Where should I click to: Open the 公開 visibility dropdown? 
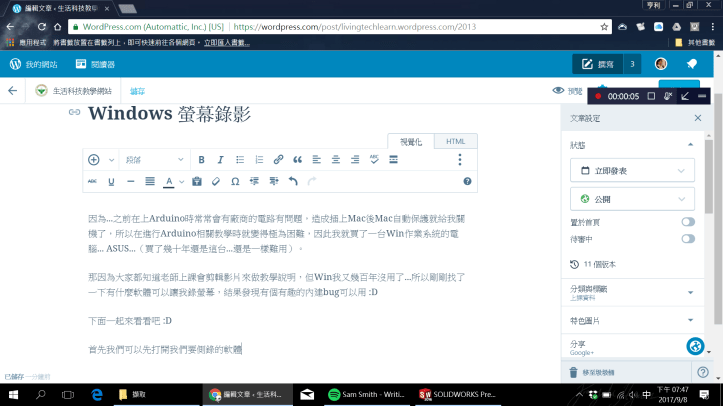coord(632,198)
